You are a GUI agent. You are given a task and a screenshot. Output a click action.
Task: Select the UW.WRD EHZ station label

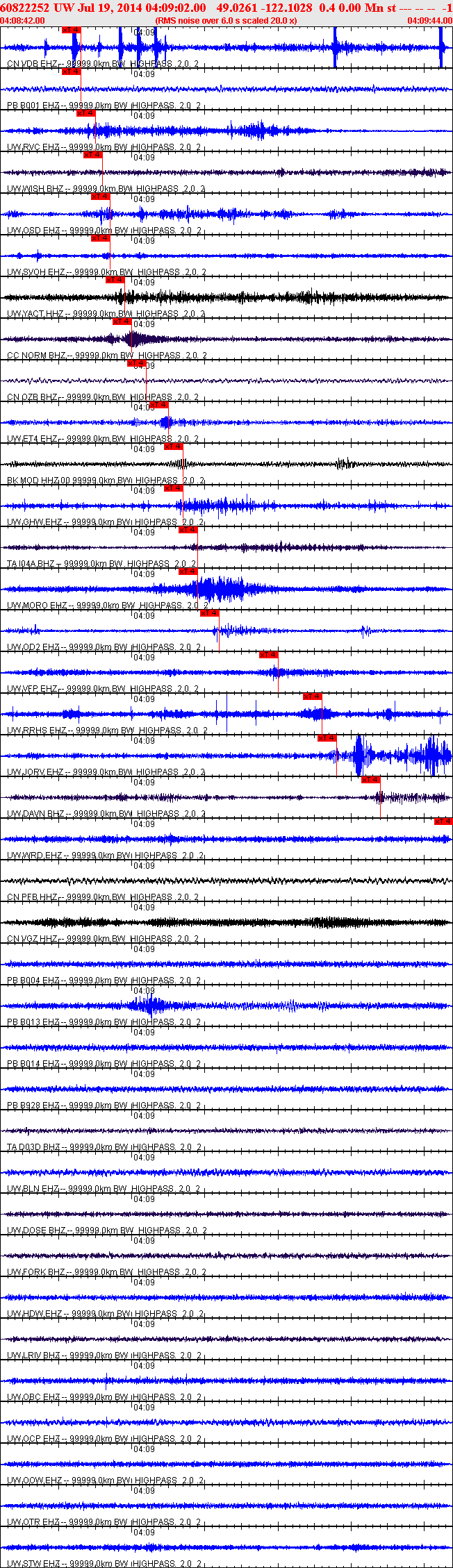point(35,856)
